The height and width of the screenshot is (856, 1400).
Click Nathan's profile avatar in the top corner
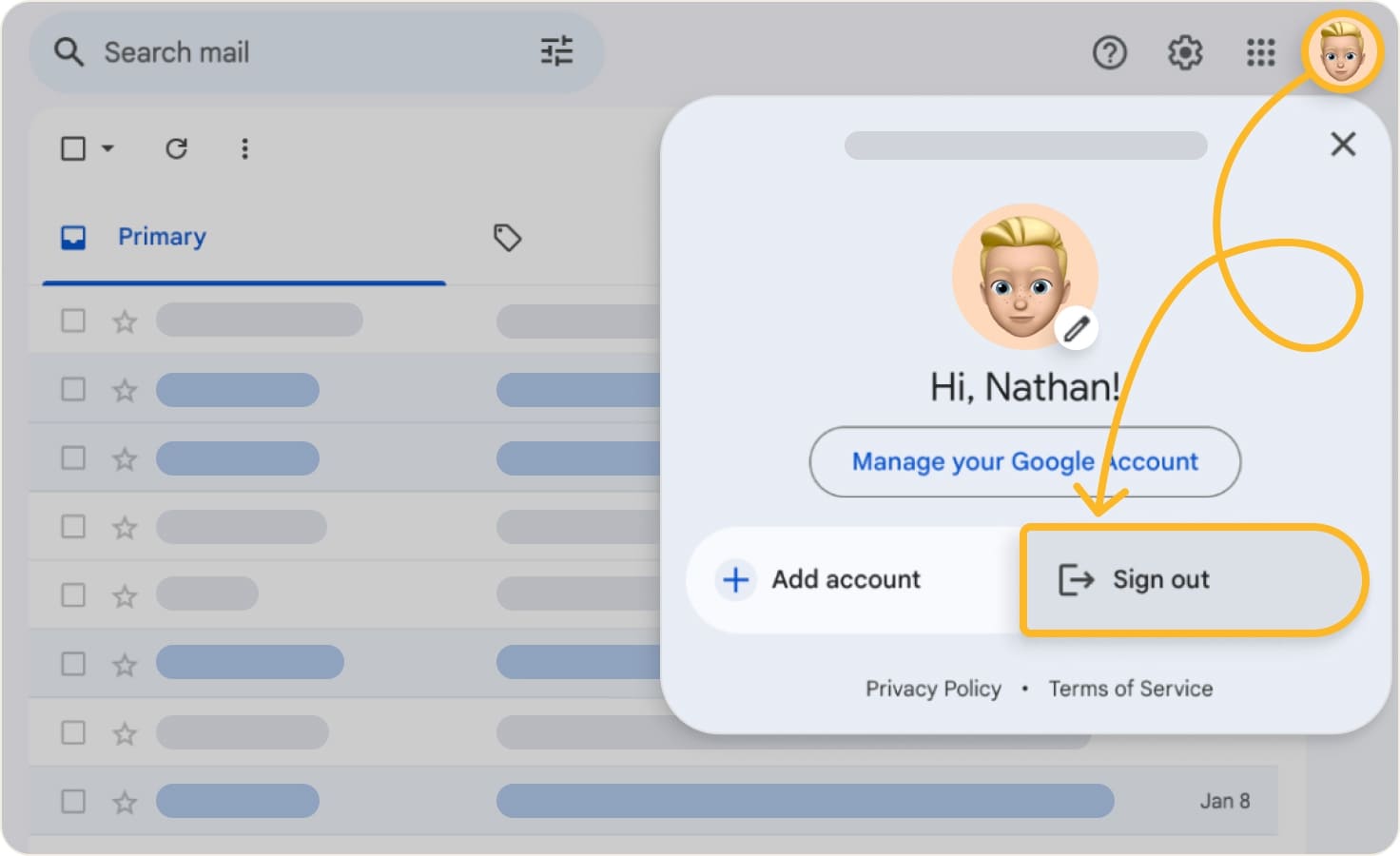(x=1341, y=52)
